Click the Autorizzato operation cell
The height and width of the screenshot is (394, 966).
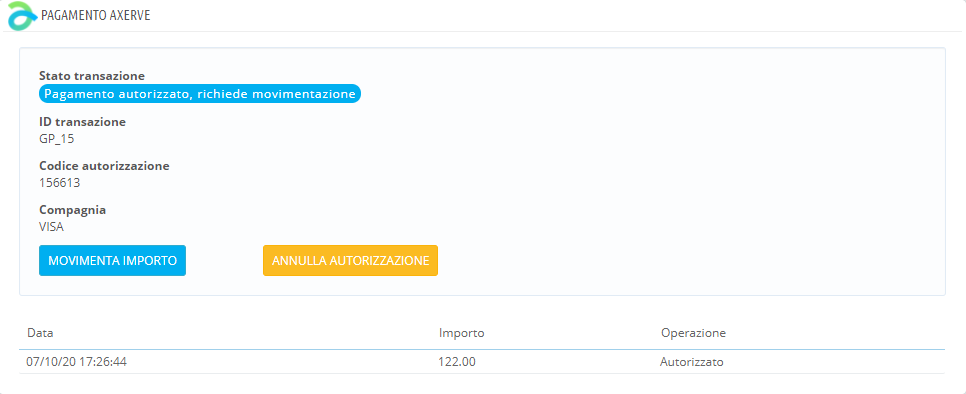point(692,362)
